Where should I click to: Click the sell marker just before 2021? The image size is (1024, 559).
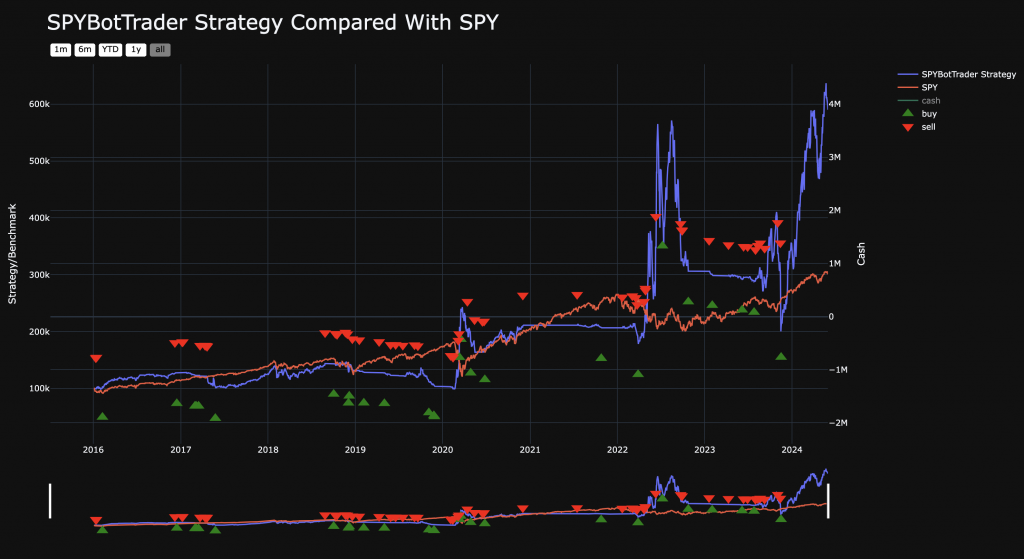coord(522,296)
